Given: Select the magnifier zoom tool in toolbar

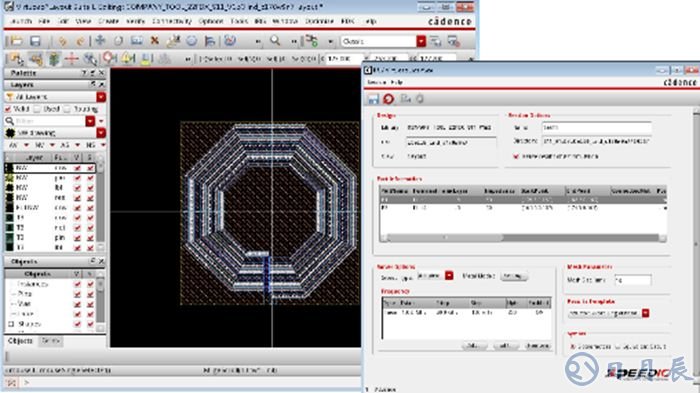Looking at the screenshot, I should [x=275, y=41].
